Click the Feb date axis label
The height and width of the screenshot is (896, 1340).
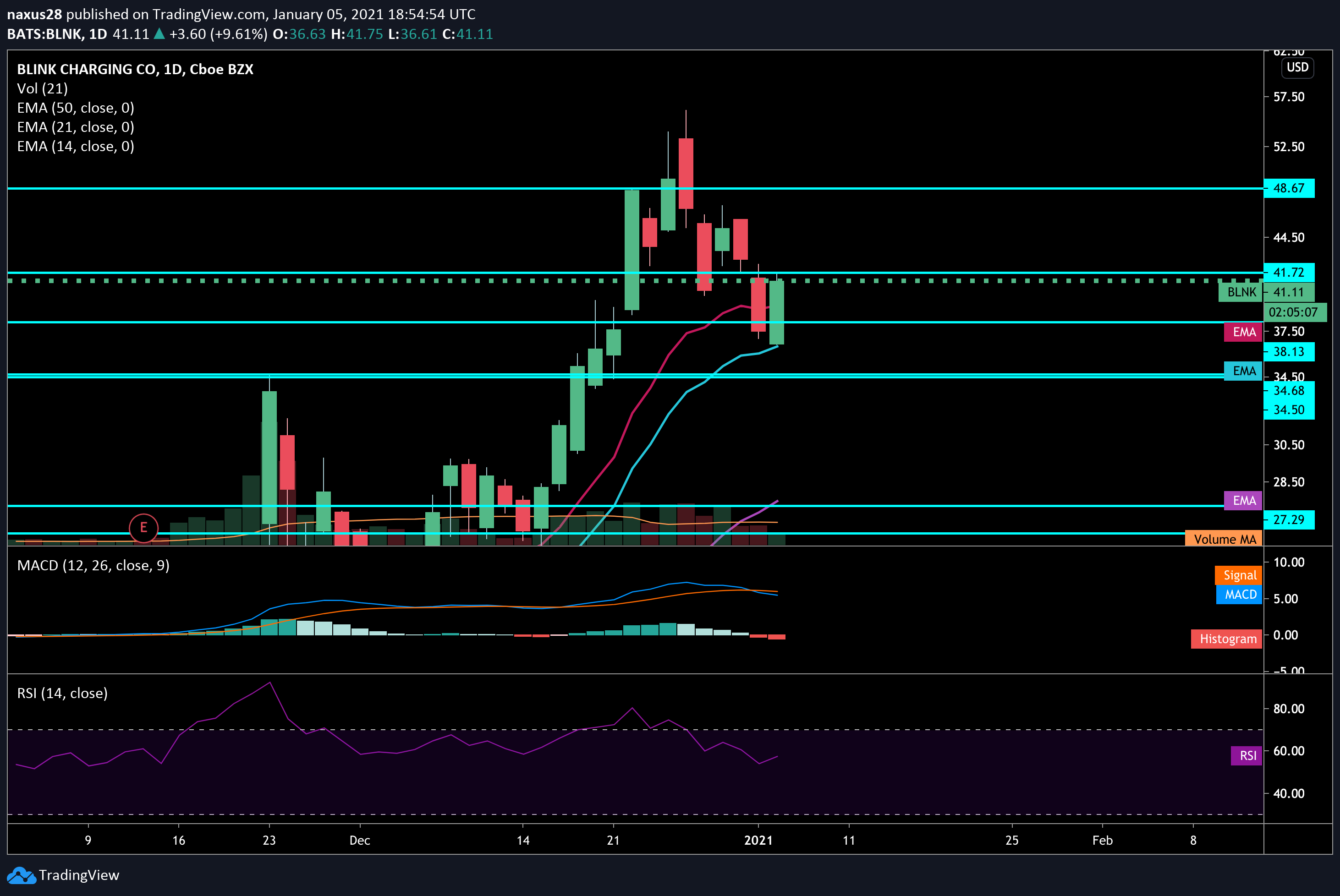1102,840
